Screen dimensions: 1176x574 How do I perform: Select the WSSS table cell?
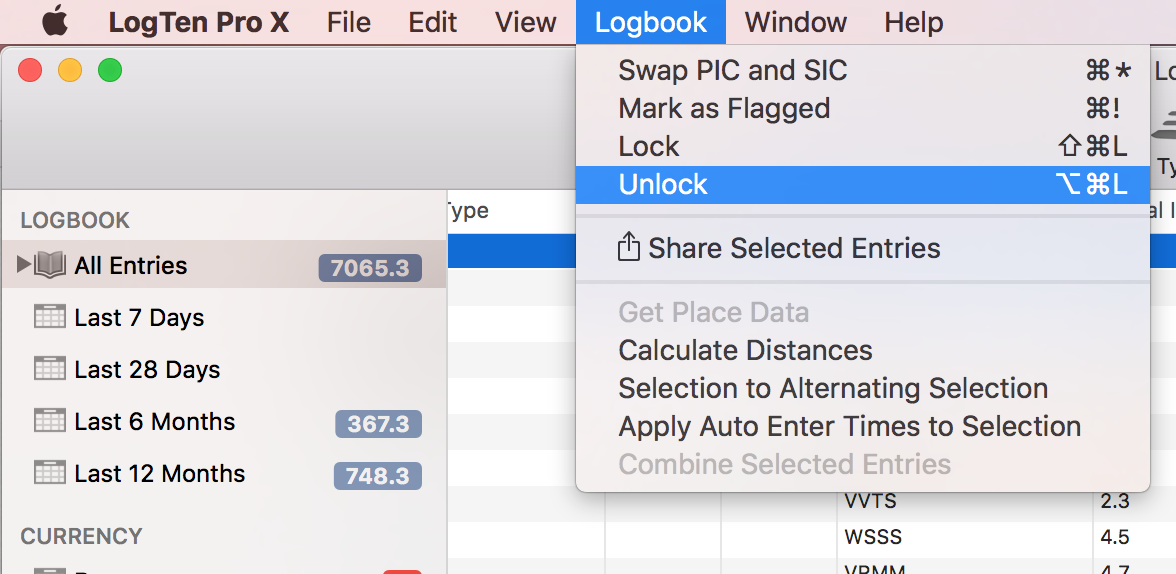pyautogui.click(x=964, y=537)
